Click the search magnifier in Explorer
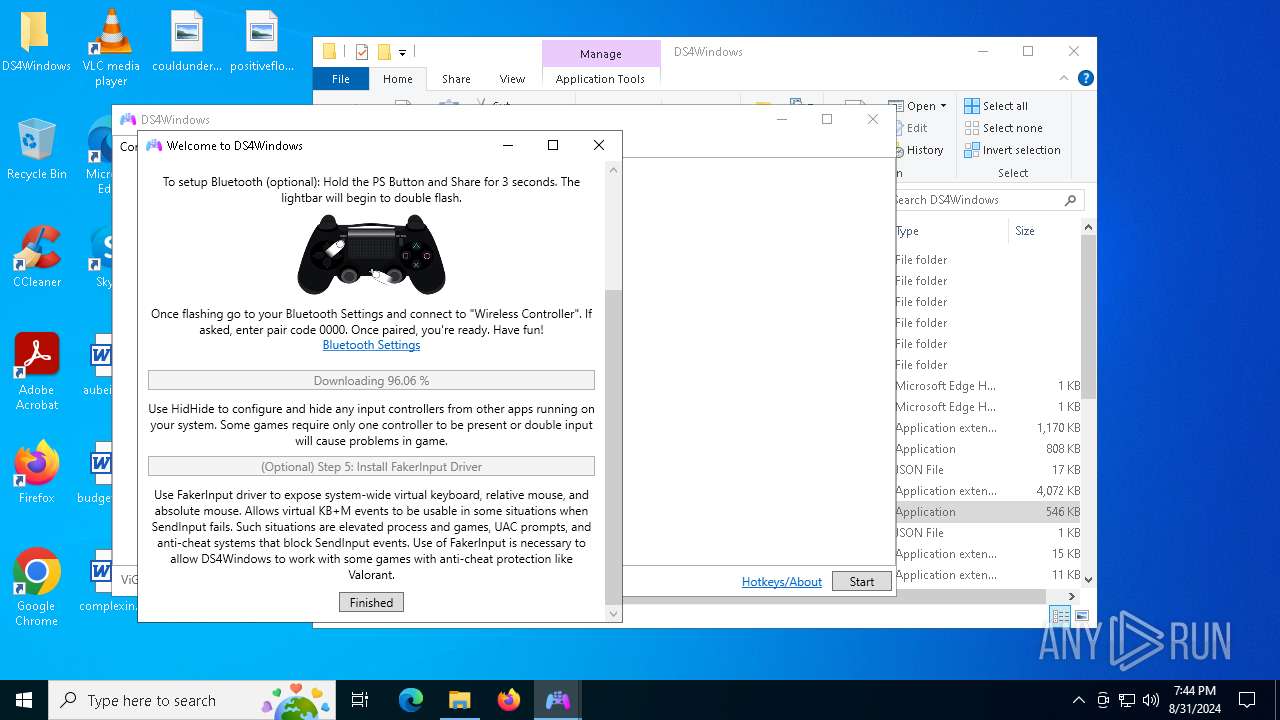1280x720 pixels. [1070, 200]
